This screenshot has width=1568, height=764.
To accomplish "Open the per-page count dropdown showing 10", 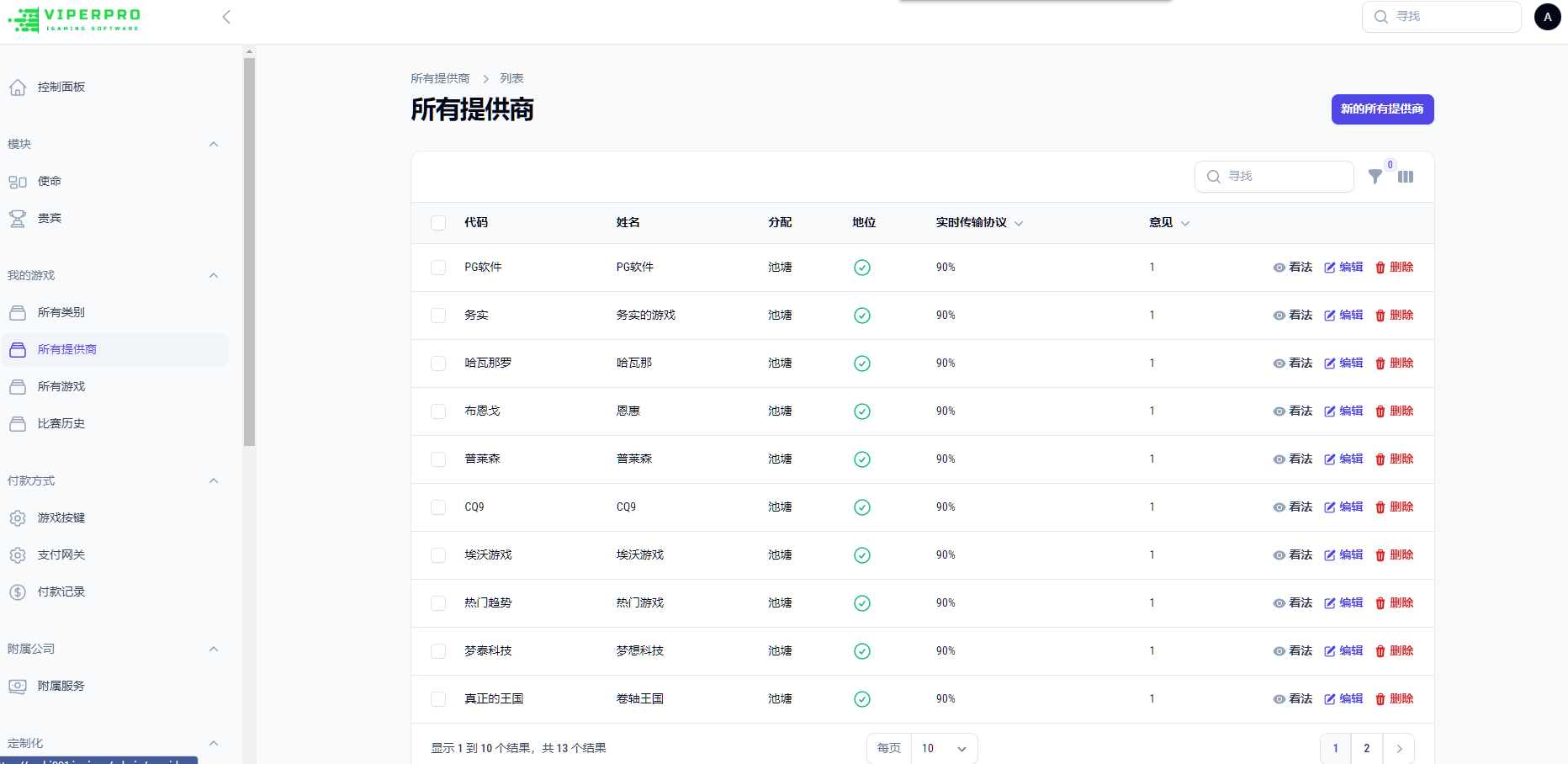I will [x=944, y=748].
